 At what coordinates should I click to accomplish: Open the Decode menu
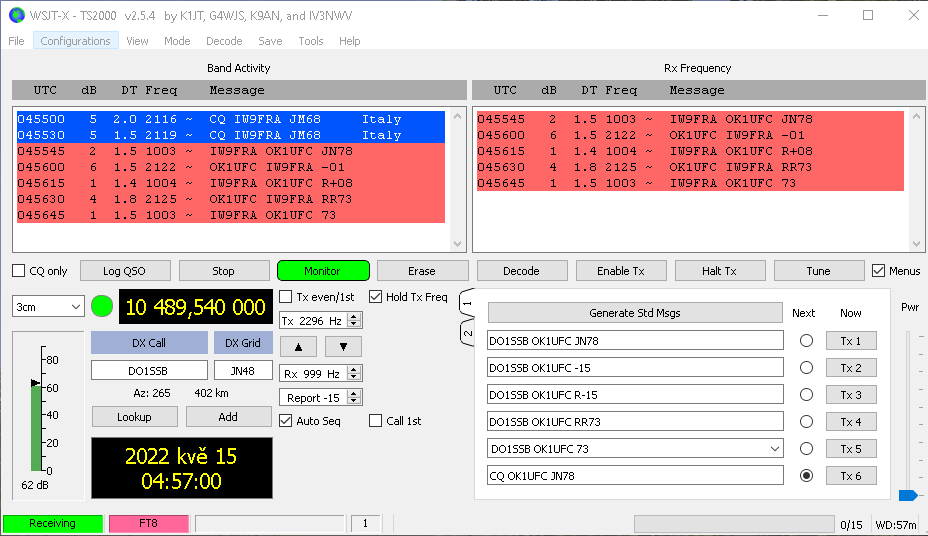click(x=224, y=41)
